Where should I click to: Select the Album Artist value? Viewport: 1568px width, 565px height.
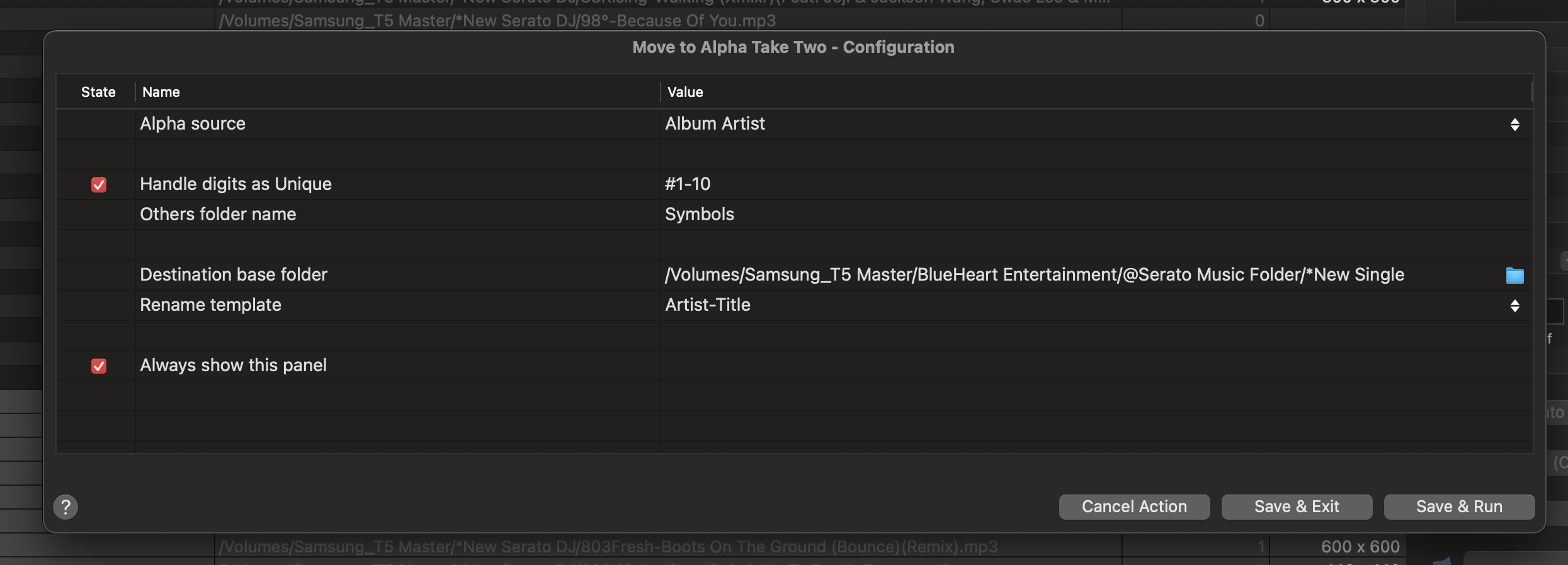click(715, 123)
